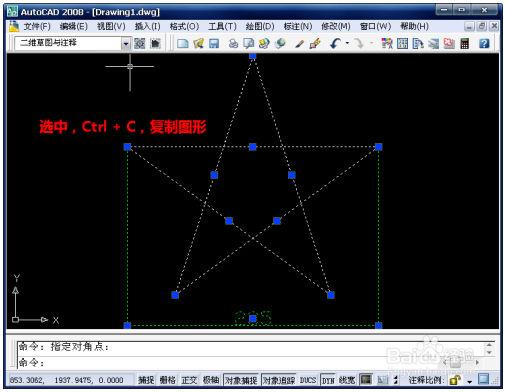Screen dimensions: 506x392
Task: Open status bar tray menu arrow
Action: click(x=470, y=381)
